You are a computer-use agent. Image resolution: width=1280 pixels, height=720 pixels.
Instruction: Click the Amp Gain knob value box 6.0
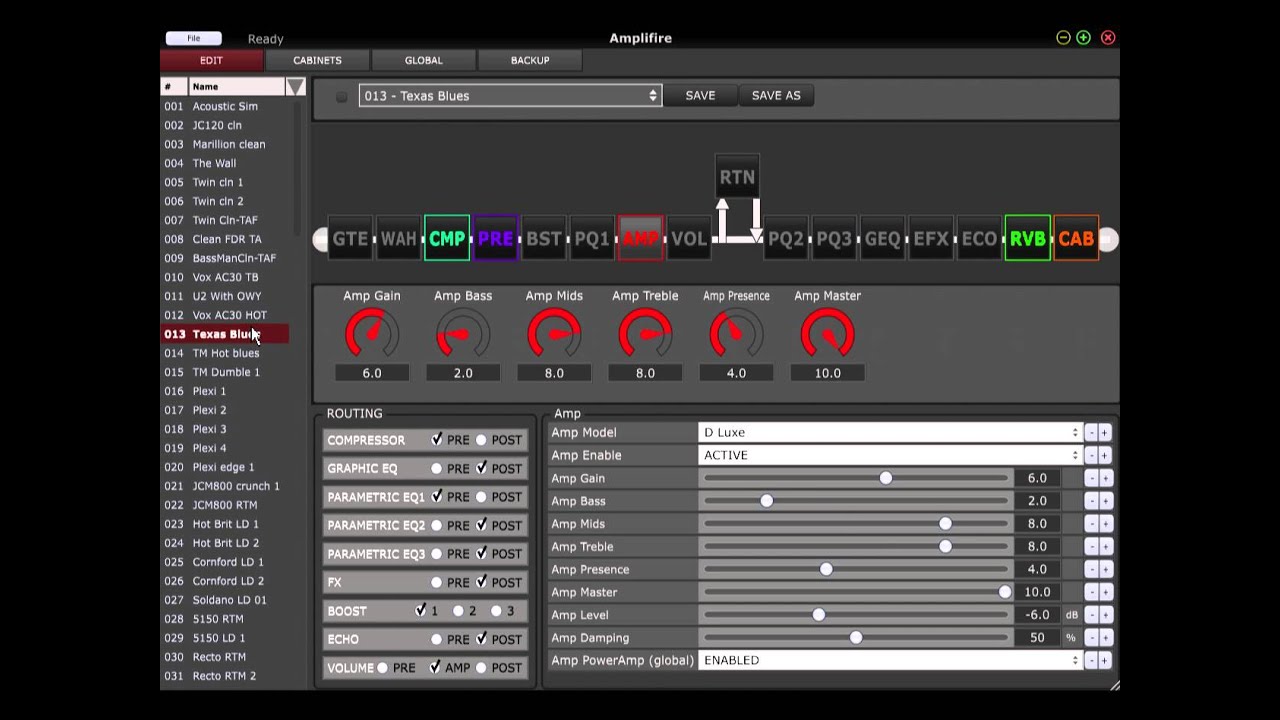(x=372, y=373)
